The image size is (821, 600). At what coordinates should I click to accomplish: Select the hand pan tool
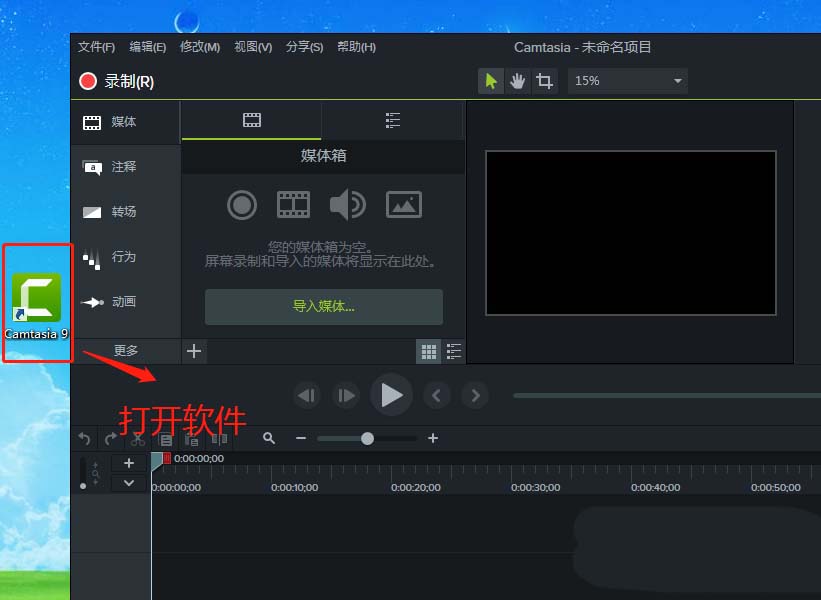click(517, 81)
